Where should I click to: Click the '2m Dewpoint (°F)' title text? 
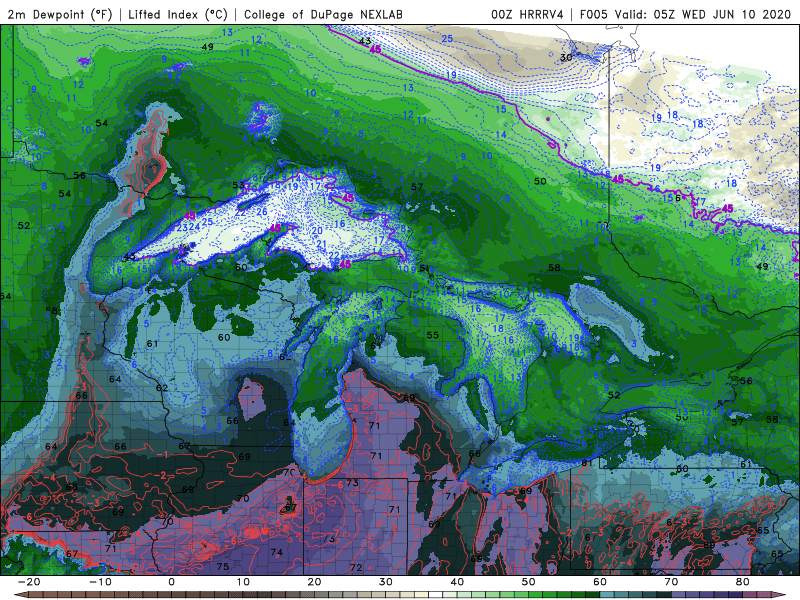point(60,14)
